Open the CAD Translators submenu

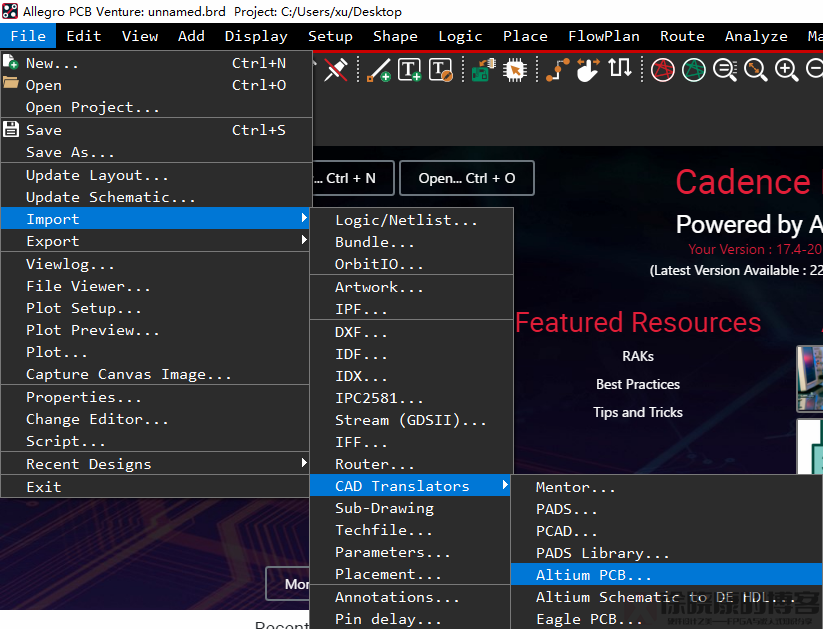(410, 486)
